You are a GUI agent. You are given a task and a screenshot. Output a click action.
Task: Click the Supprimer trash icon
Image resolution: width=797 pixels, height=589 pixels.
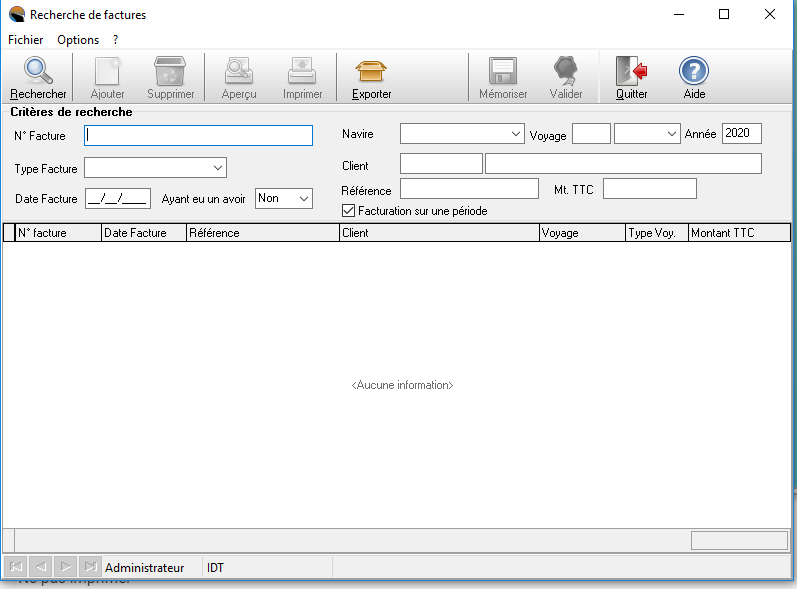point(170,72)
